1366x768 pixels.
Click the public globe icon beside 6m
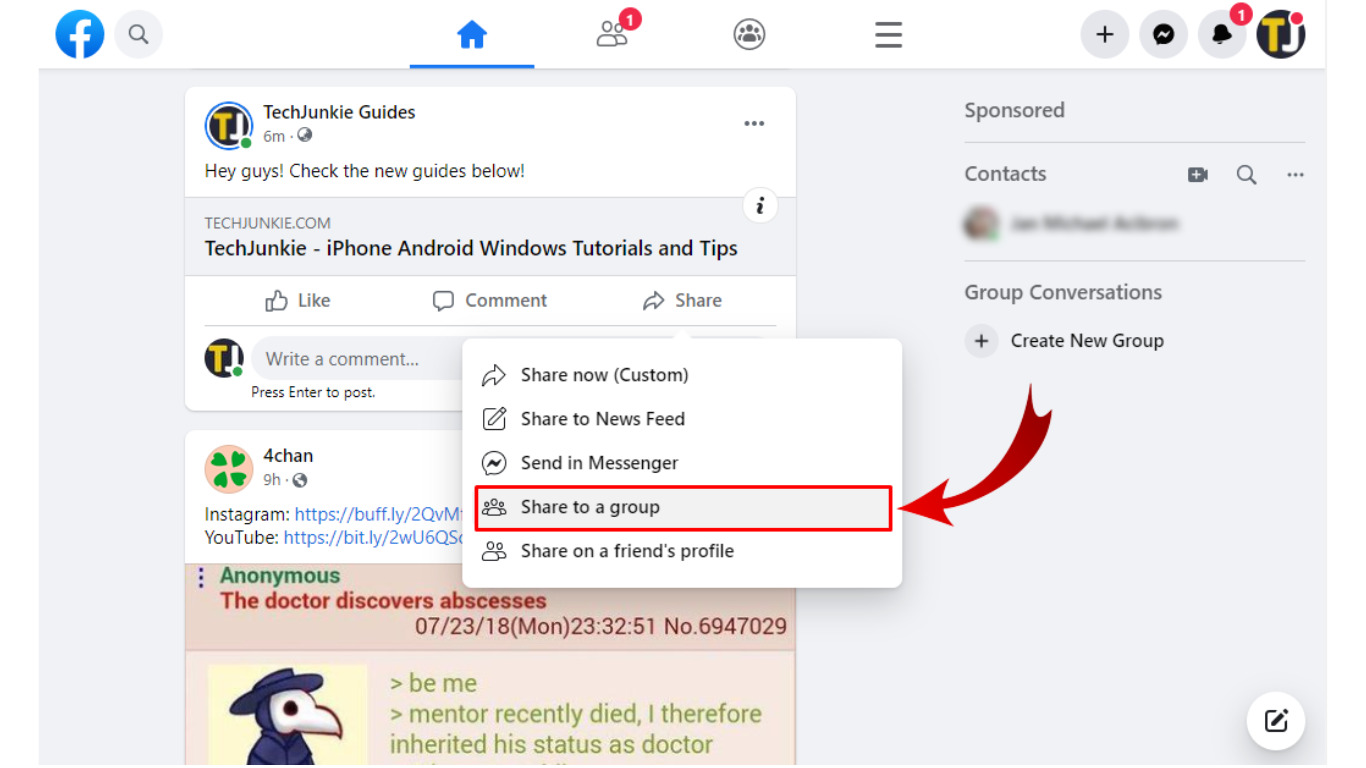coord(305,136)
